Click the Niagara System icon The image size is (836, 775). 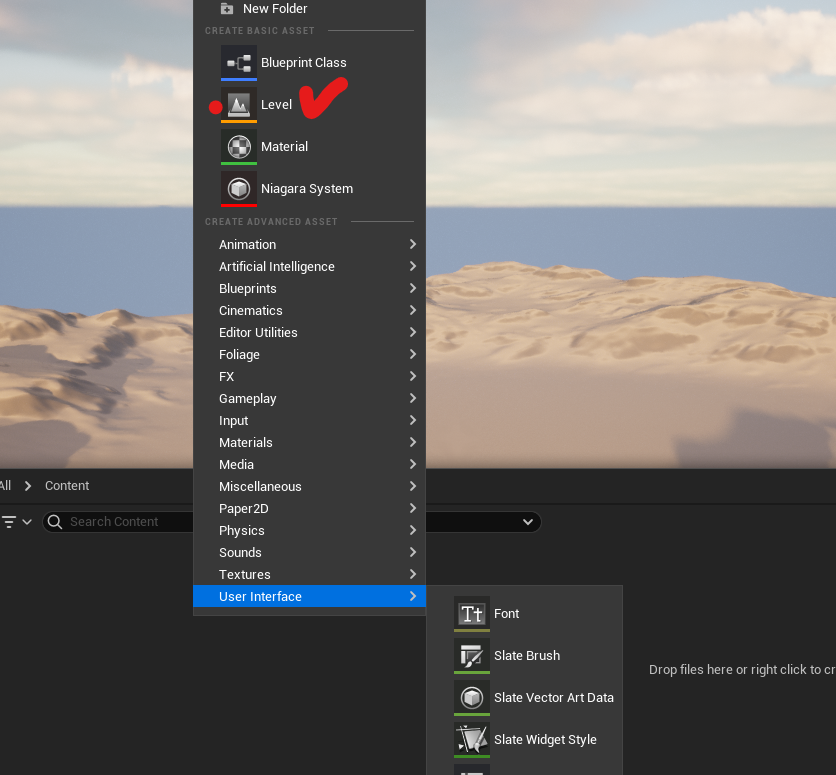click(x=239, y=189)
